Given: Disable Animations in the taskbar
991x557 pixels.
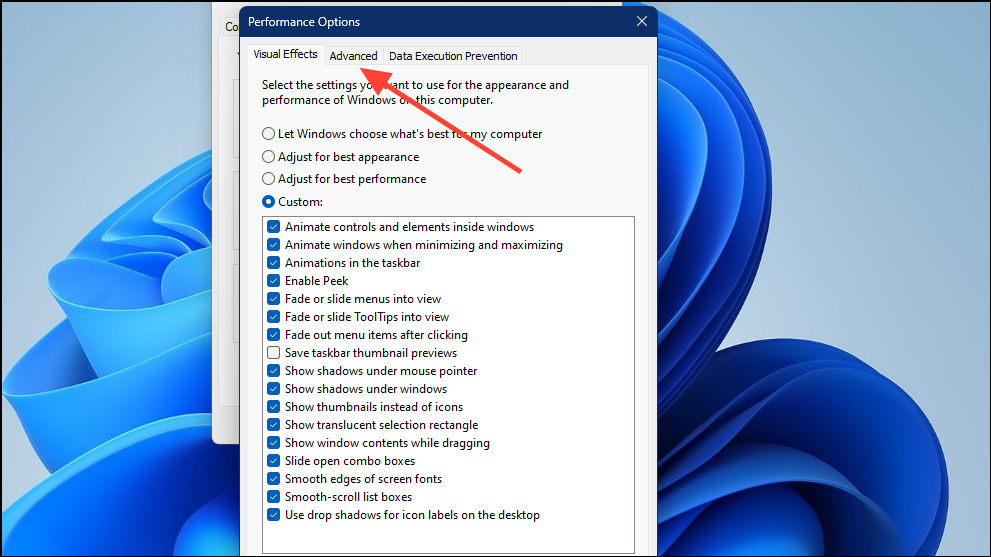Looking at the screenshot, I should [274, 263].
